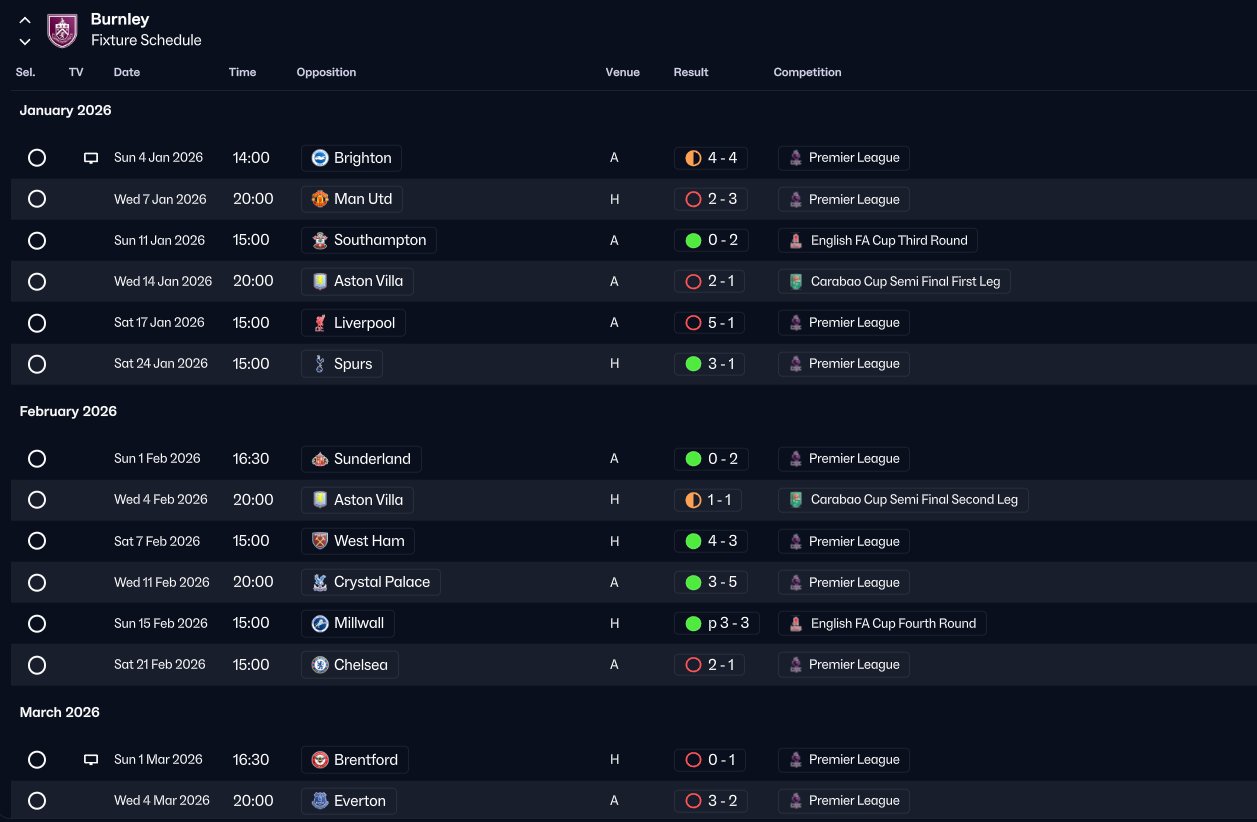View the 4 - 4 Brighton result
This screenshot has height=822, width=1257.
(x=711, y=158)
